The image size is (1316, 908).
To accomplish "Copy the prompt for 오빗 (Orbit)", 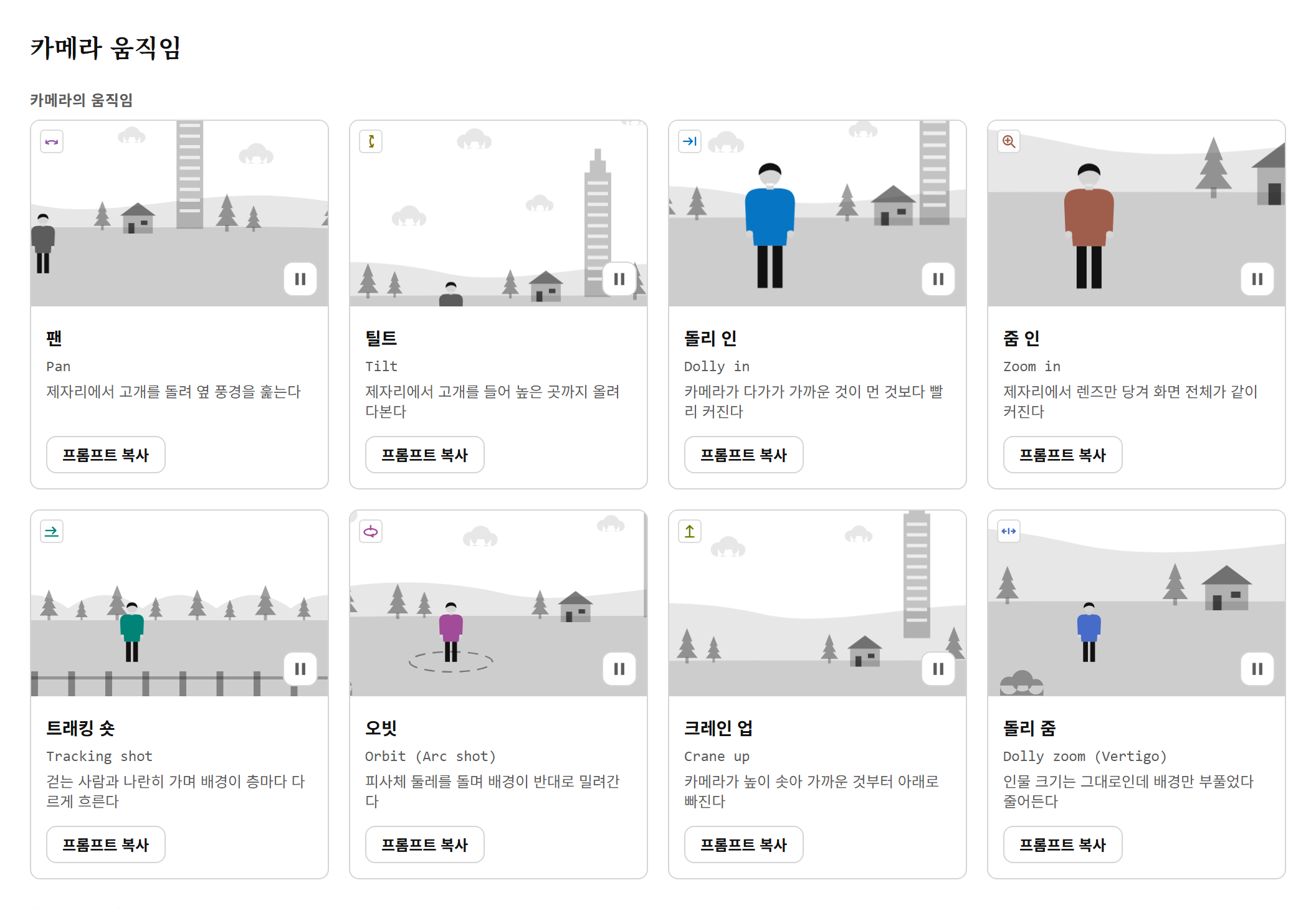I will (x=425, y=844).
